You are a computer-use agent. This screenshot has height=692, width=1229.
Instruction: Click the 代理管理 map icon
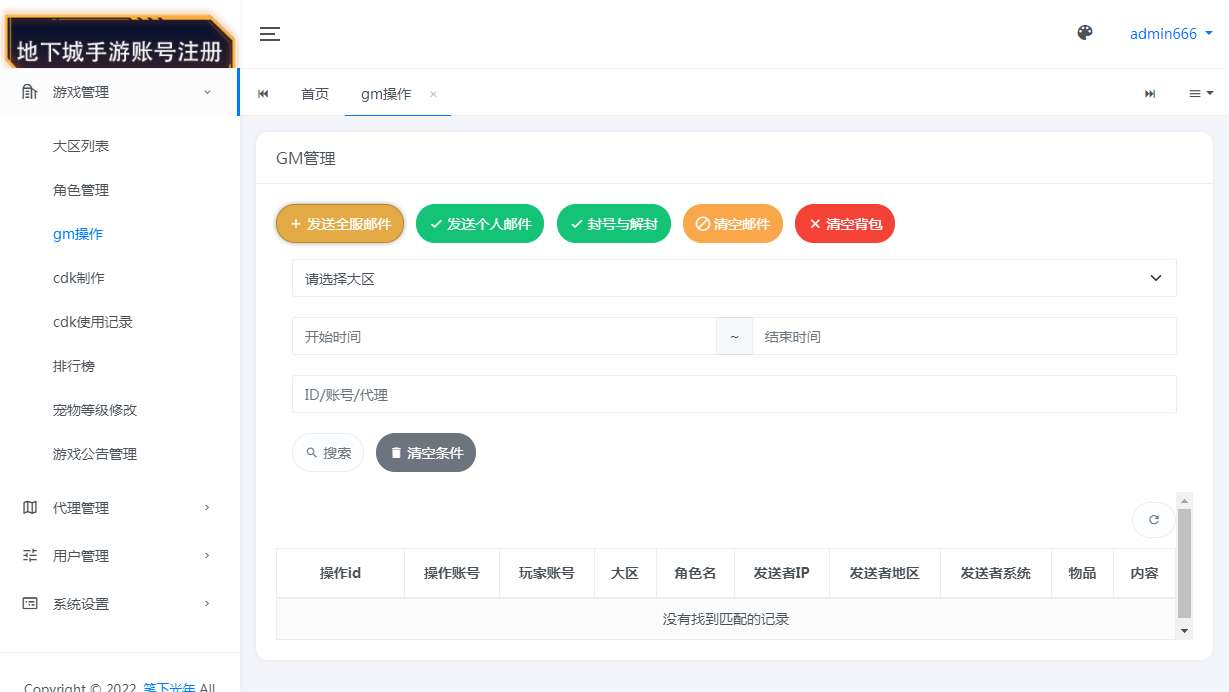point(29,507)
